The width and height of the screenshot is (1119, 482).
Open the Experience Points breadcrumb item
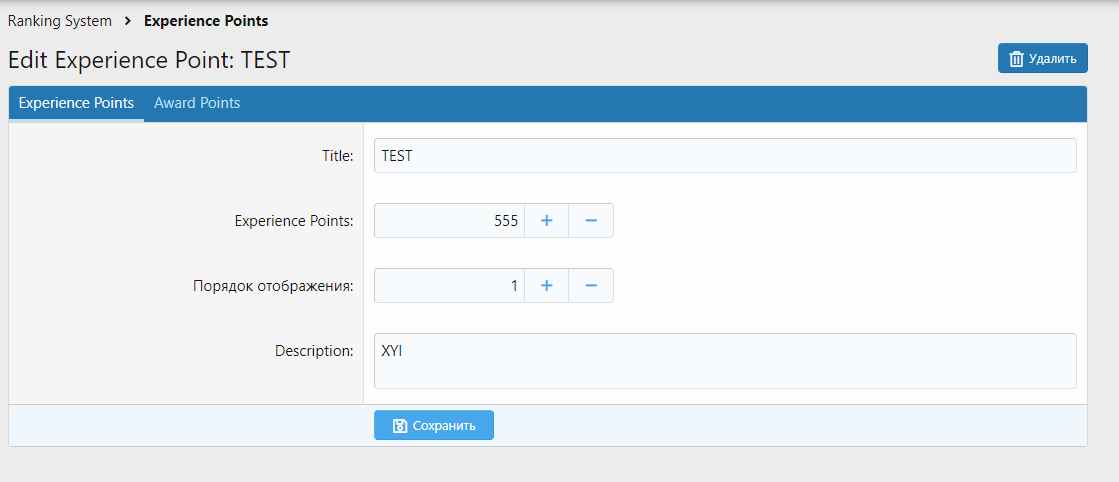(206, 21)
